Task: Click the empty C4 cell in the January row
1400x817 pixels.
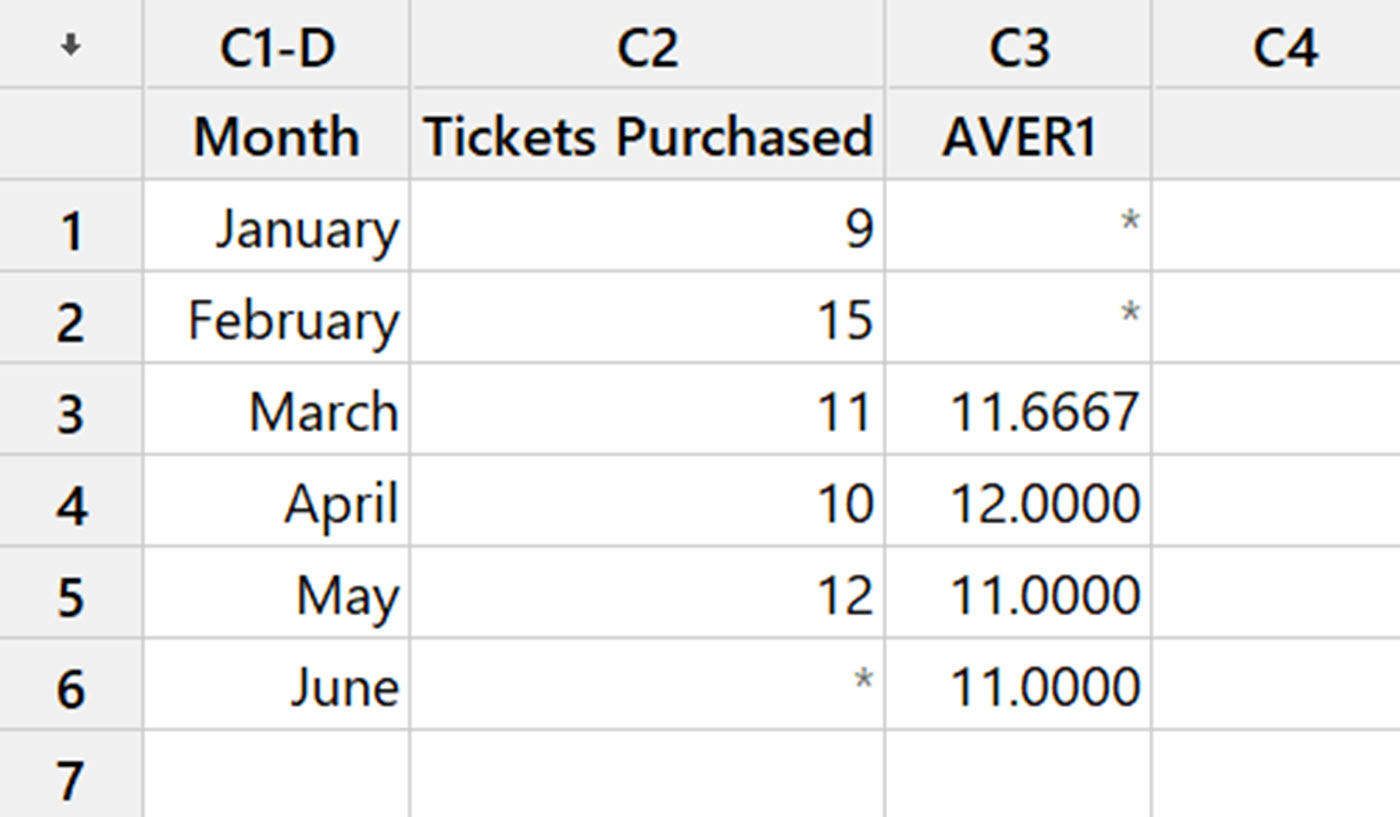Action: click(1277, 226)
